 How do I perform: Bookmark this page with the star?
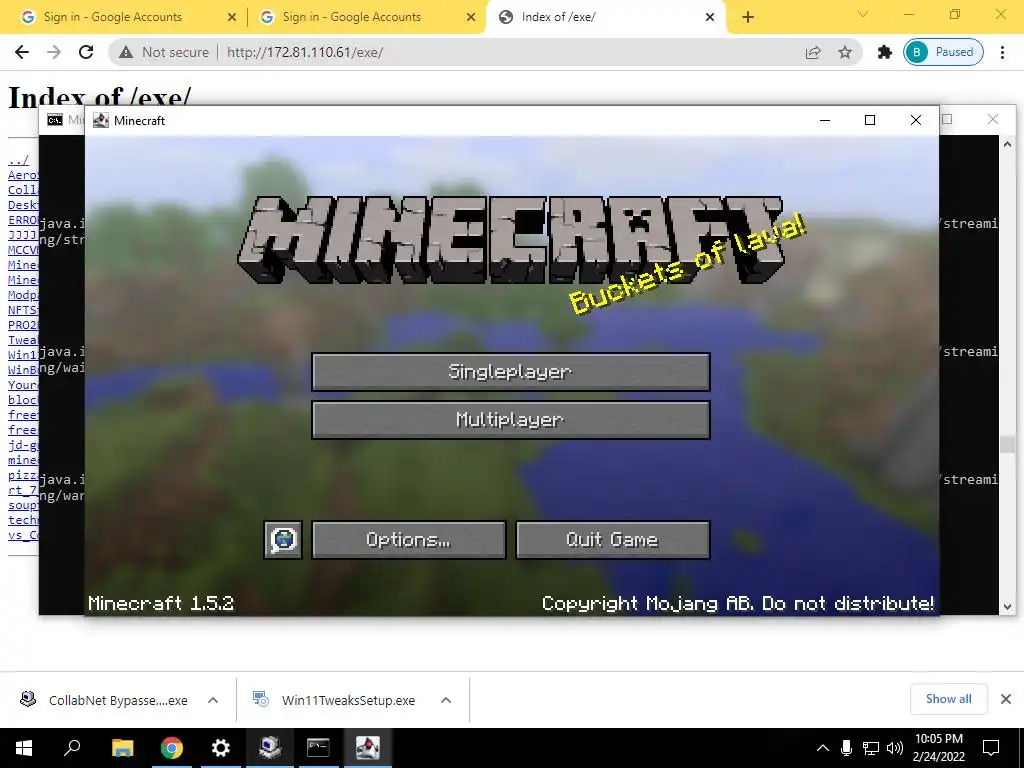pyautogui.click(x=845, y=52)
